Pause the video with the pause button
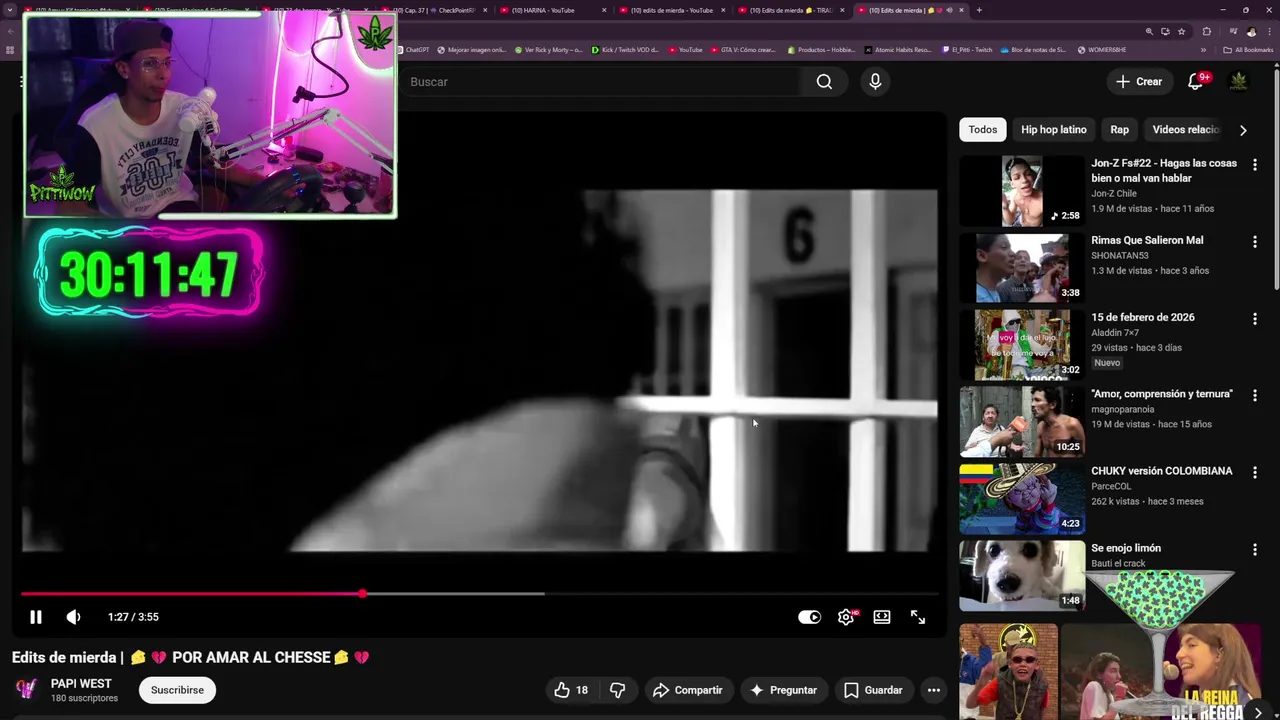This screenshot has height=720, width=1280. tap(36, 617)
